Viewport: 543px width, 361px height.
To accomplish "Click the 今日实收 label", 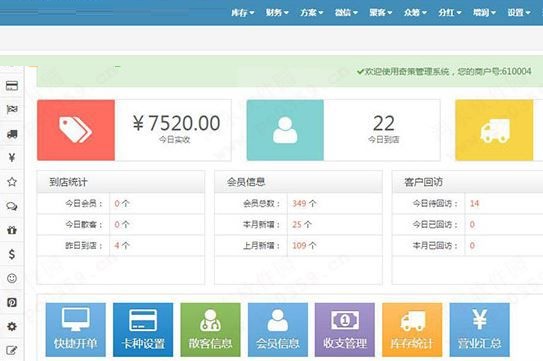I will point(175,140).
